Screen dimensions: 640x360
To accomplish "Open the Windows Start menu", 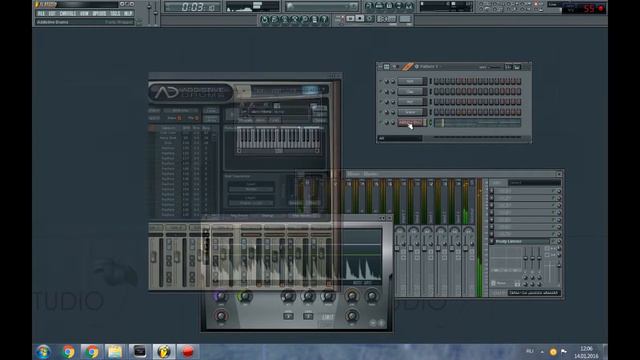I will (x=43, y=352).
